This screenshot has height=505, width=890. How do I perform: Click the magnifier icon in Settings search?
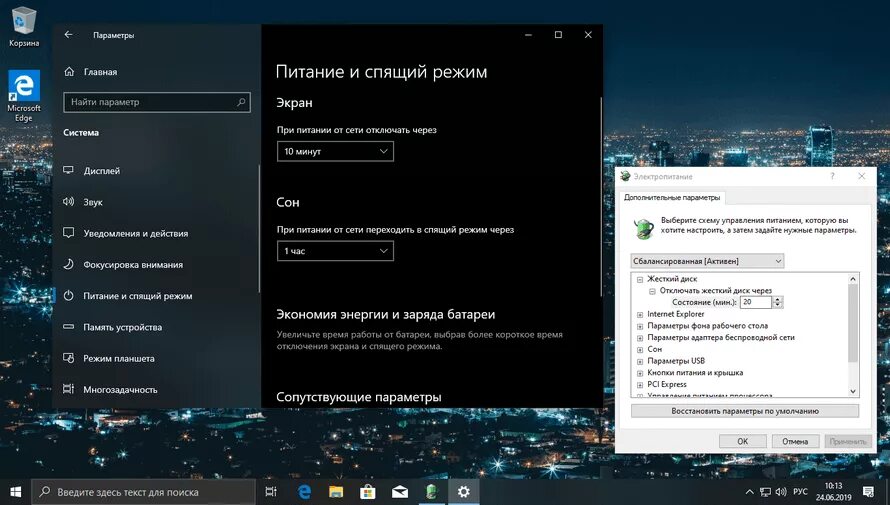tap(241, 102)
